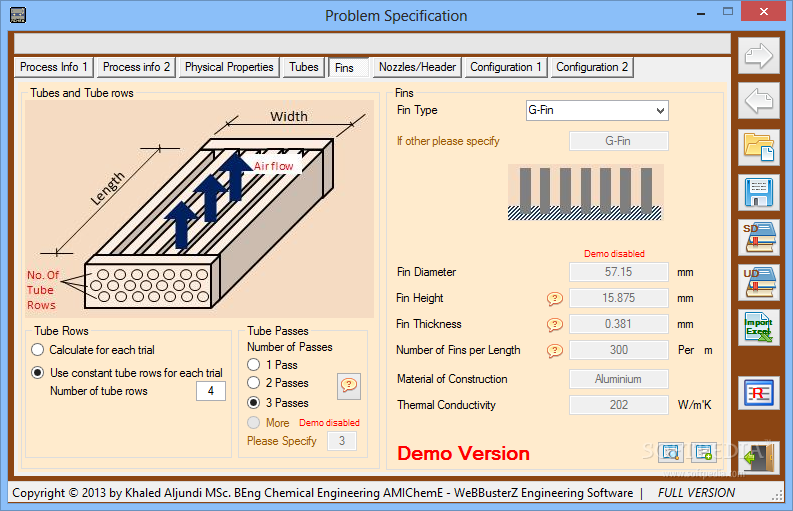Click the G-Fin diagram image
This screenshot has width=793, height=511.
coord(586,192)
